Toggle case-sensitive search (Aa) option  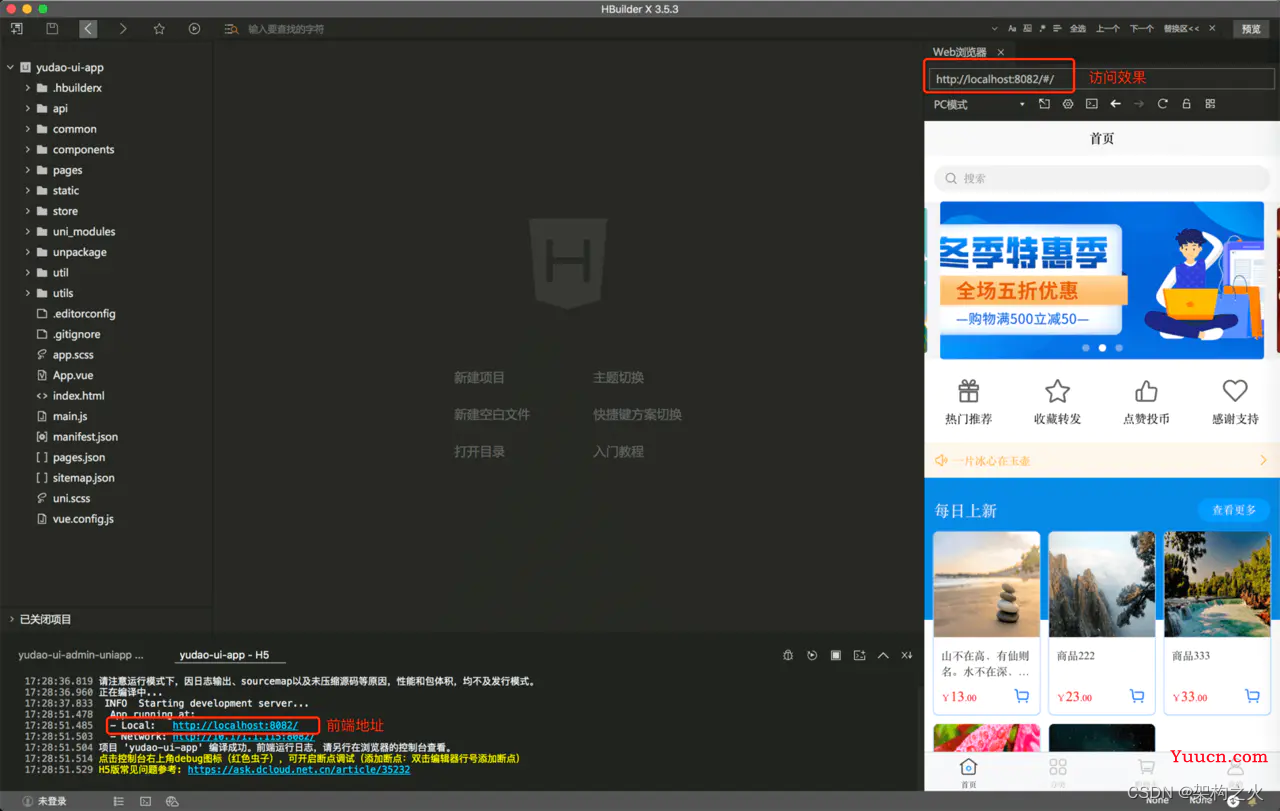pyautogui.click(x=1012, y=29)
